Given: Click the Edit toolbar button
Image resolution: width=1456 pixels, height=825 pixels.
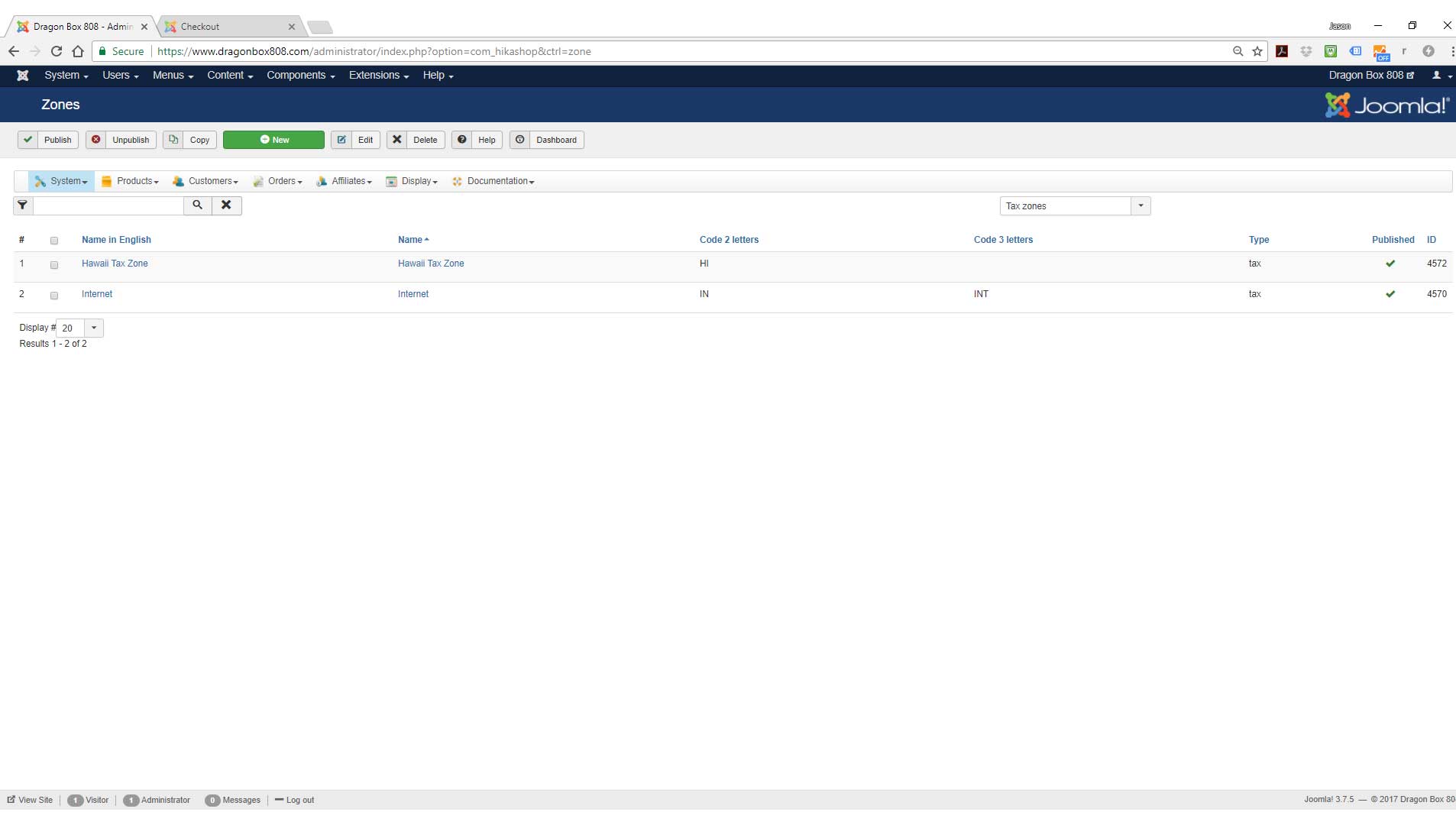Looking at the screenshot, I should 355,140.
